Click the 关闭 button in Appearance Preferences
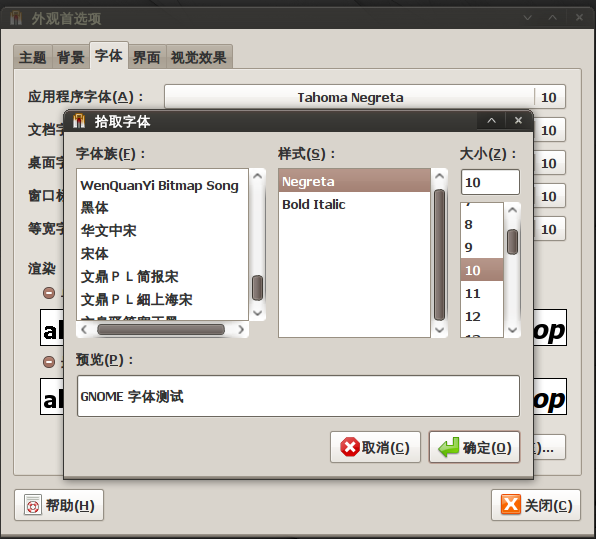Screen dimensions: 596x539 click(536, 505)
